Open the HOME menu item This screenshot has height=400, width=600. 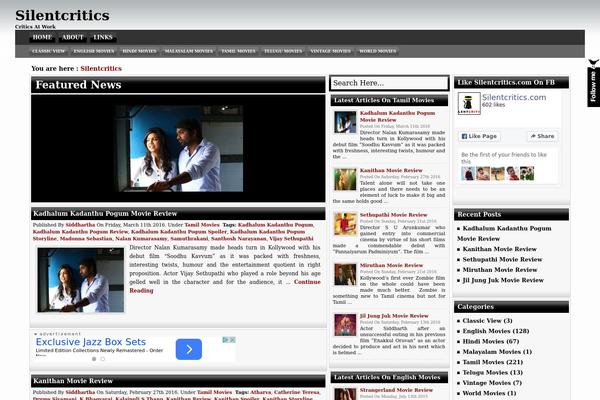42,38
